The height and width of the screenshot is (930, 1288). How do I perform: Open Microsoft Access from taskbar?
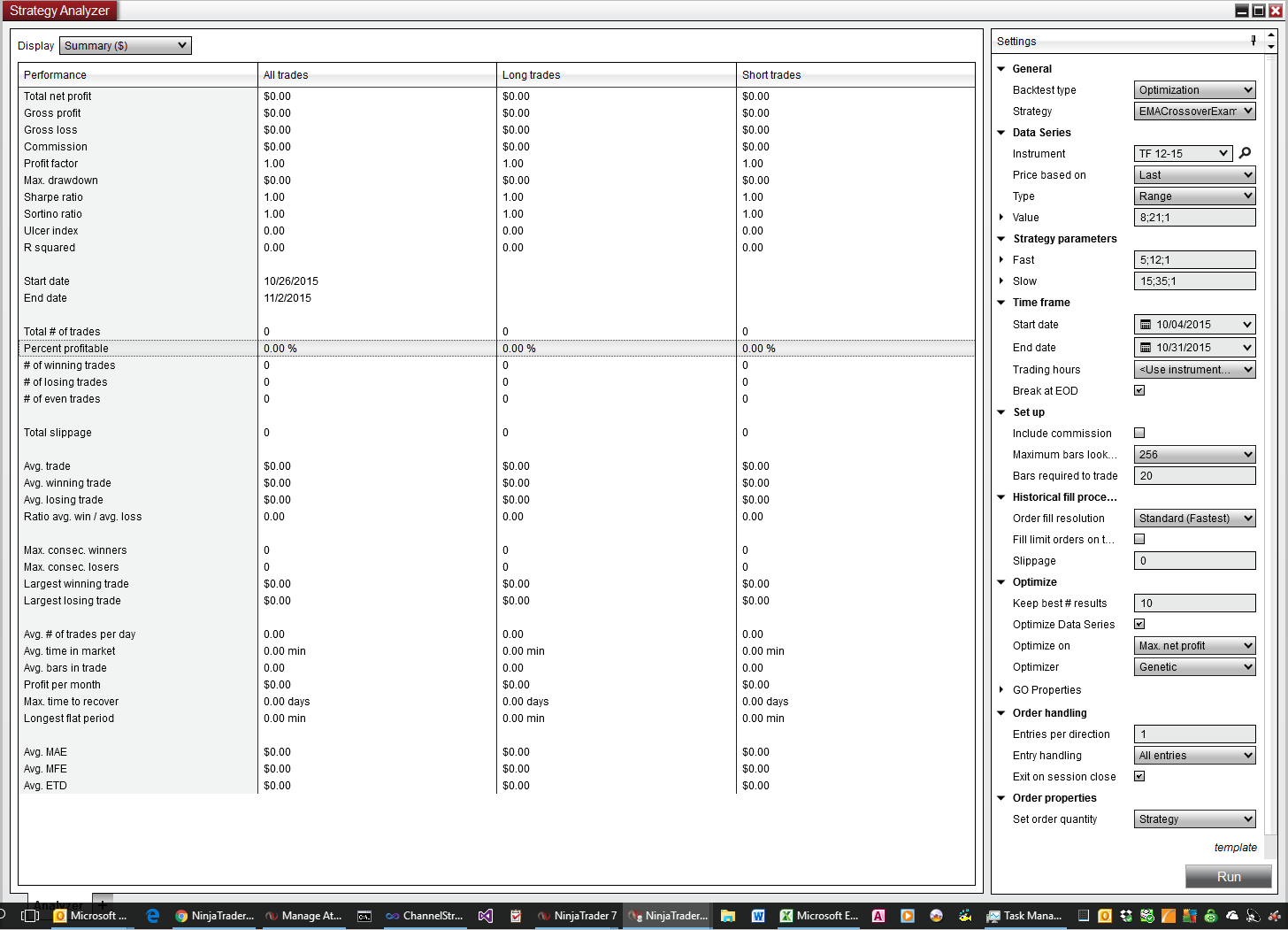[878, 916]
